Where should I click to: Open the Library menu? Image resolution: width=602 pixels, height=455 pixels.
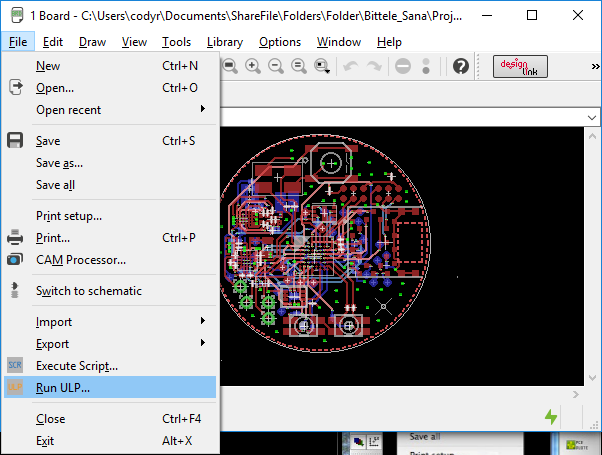(224, 42)
